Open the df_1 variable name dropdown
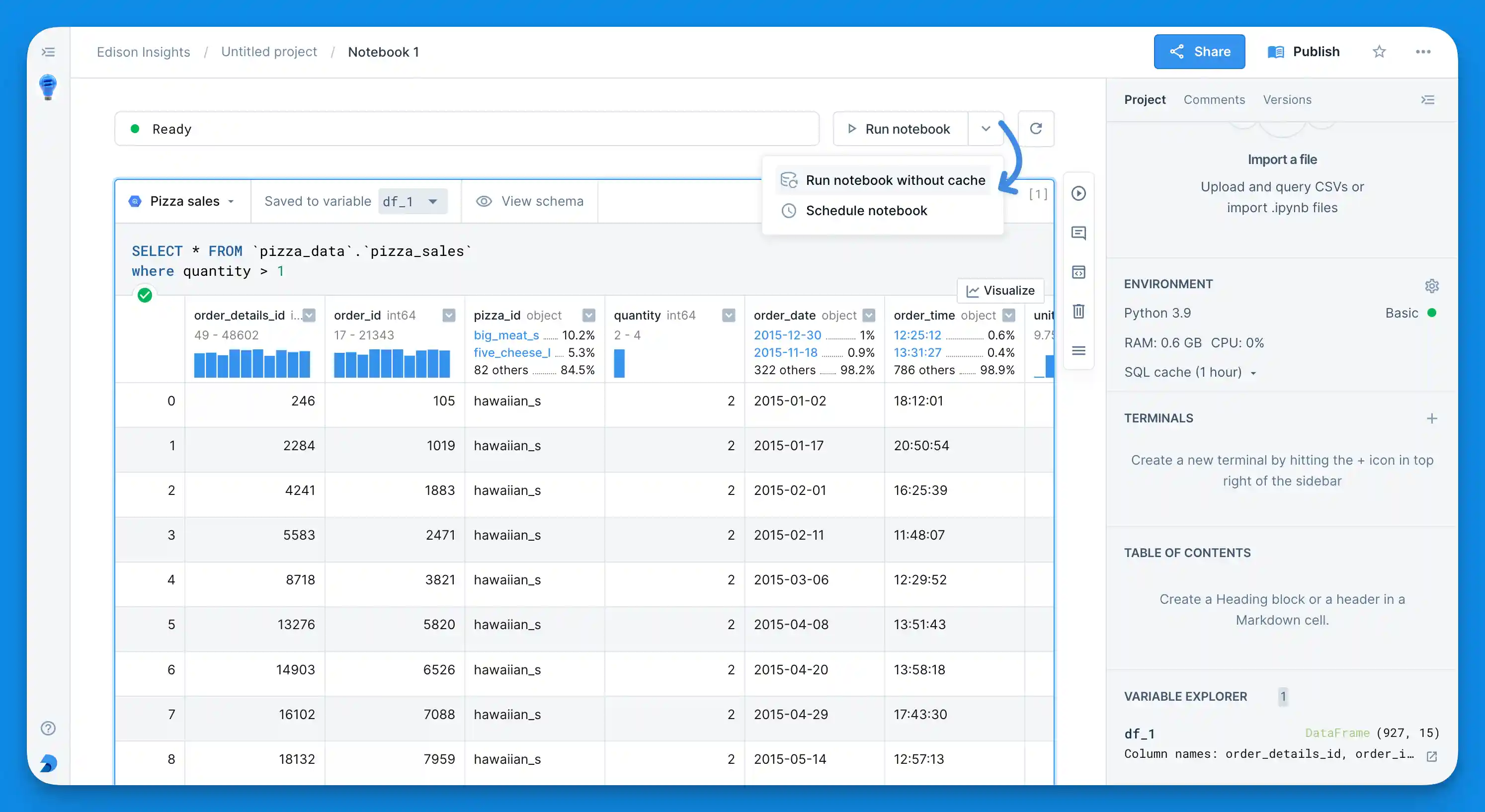 click(x=412, y=202)
